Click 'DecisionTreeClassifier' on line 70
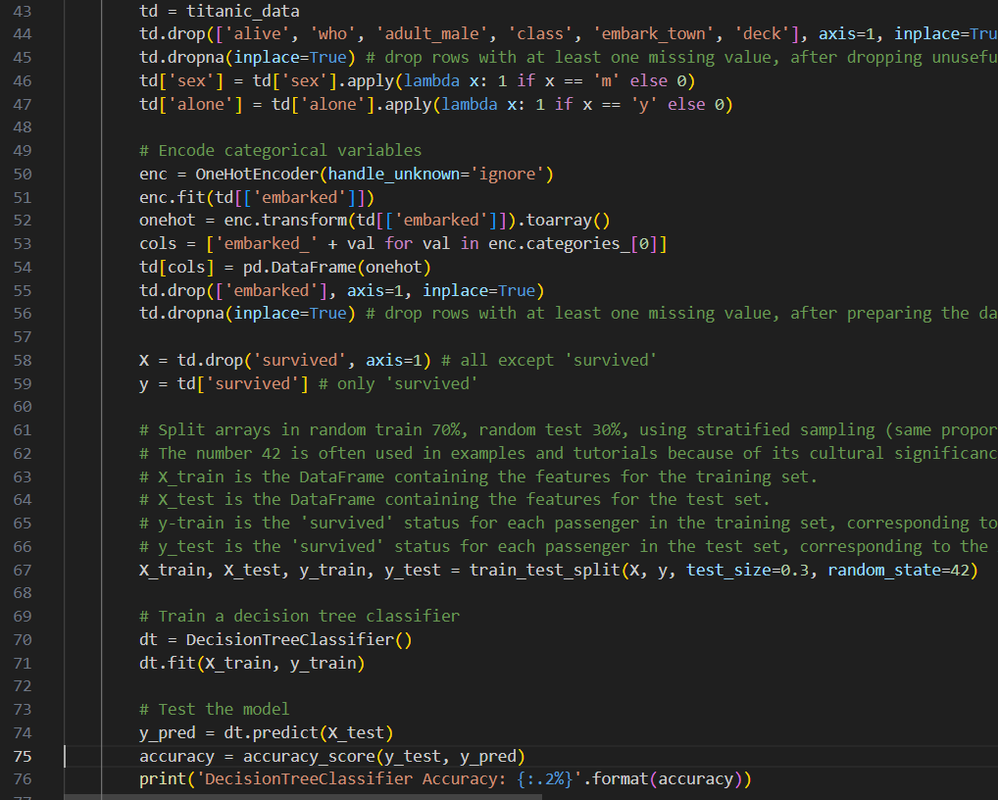Viewport: 998px width, 800px height. coord(290,640)
